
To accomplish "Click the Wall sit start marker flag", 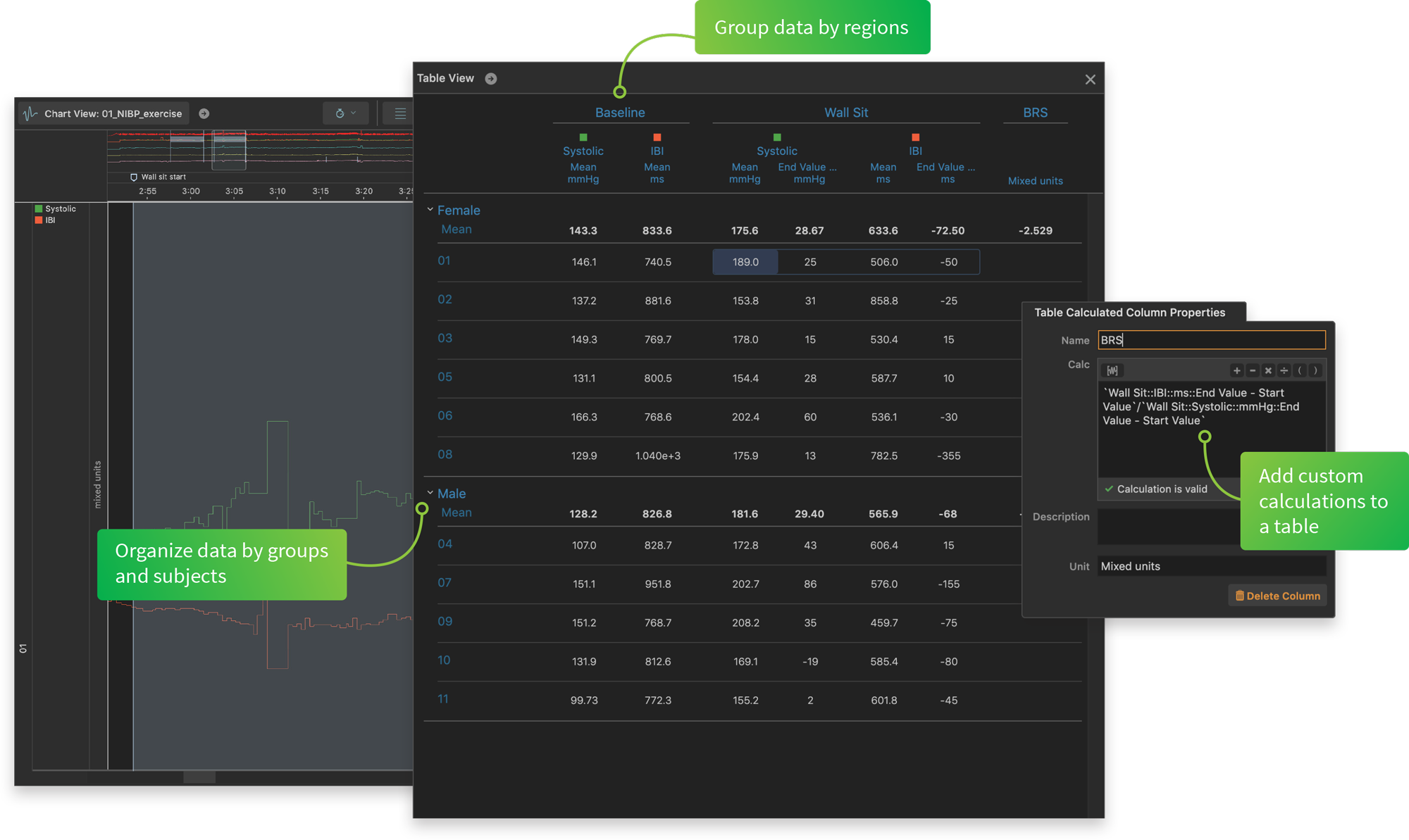I will click(134, 177).
